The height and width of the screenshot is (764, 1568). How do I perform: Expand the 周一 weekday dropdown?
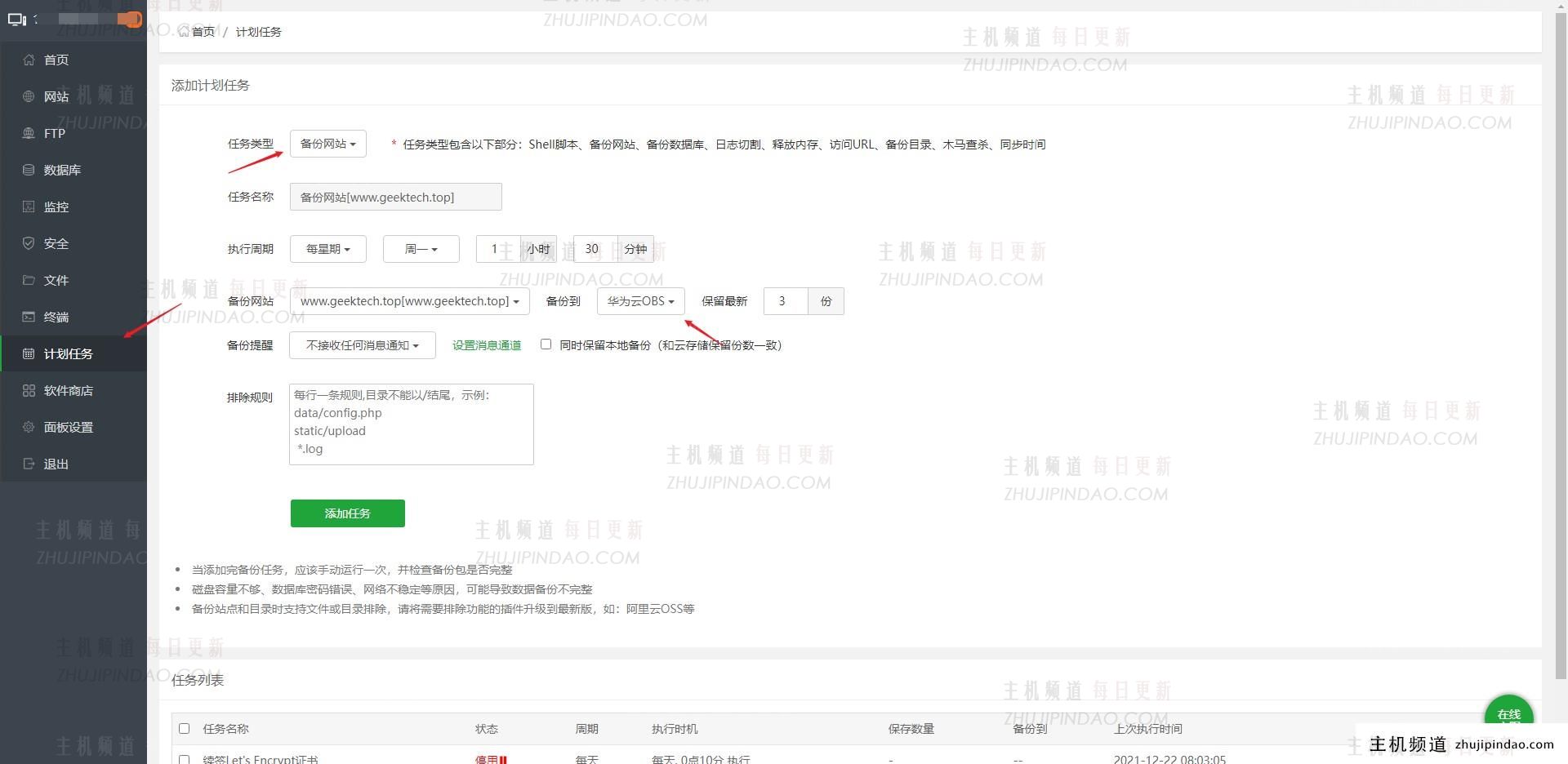pyautogui.click(x=421, y=249)
